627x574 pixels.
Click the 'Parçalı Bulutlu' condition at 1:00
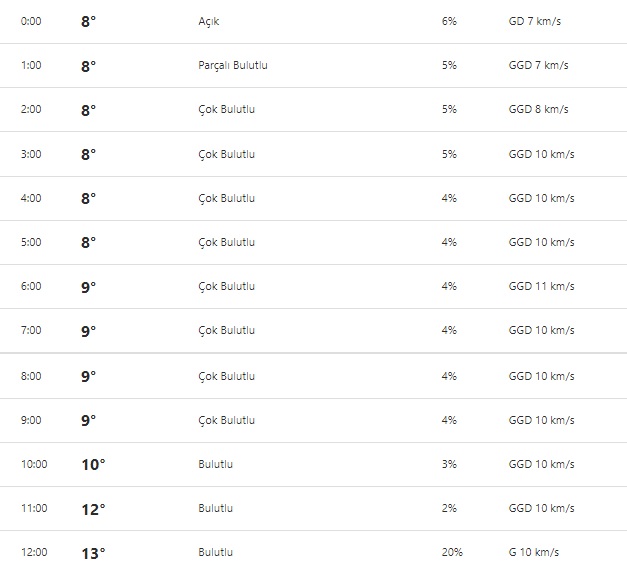tap(233, 66)
